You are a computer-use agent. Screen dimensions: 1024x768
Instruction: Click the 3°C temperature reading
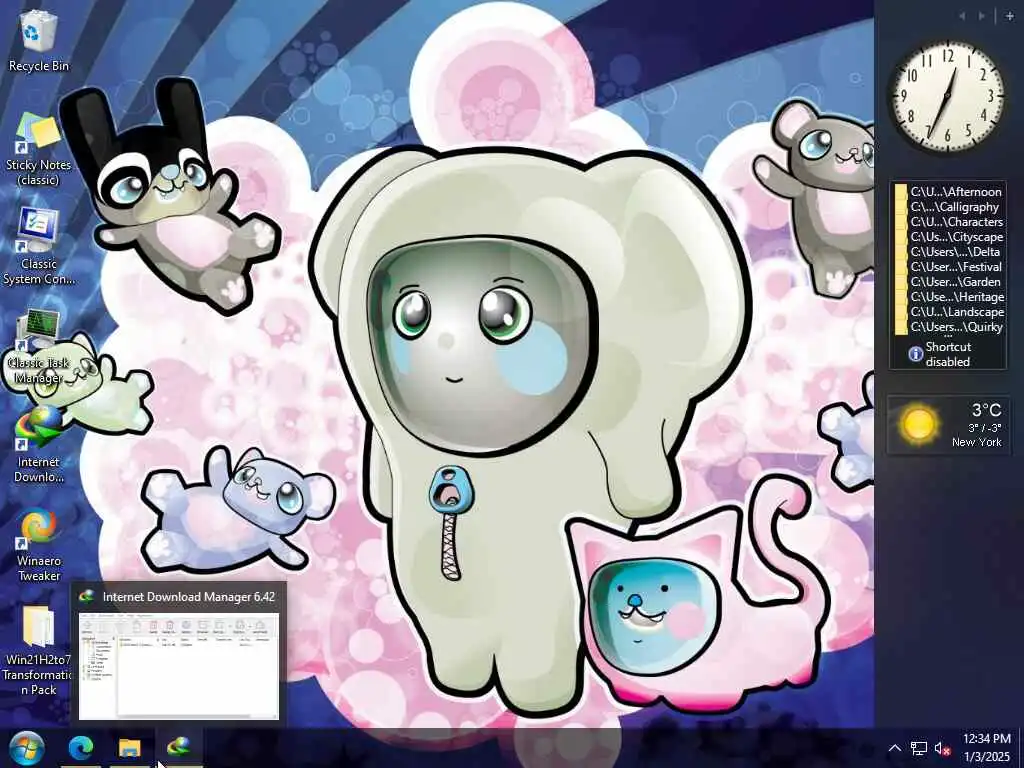coord(986,409)
